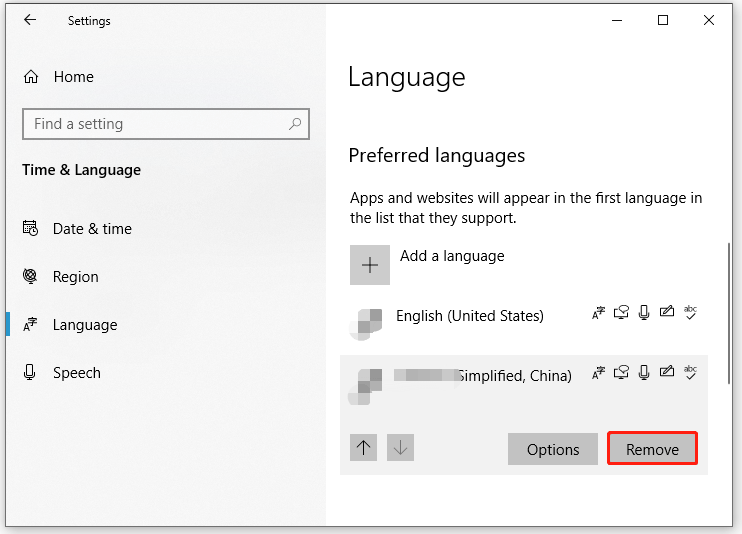Click the English (United States) flag thumbnail
Image resolution: width=742 pixels, height=534 pixels.
point(365,324)
